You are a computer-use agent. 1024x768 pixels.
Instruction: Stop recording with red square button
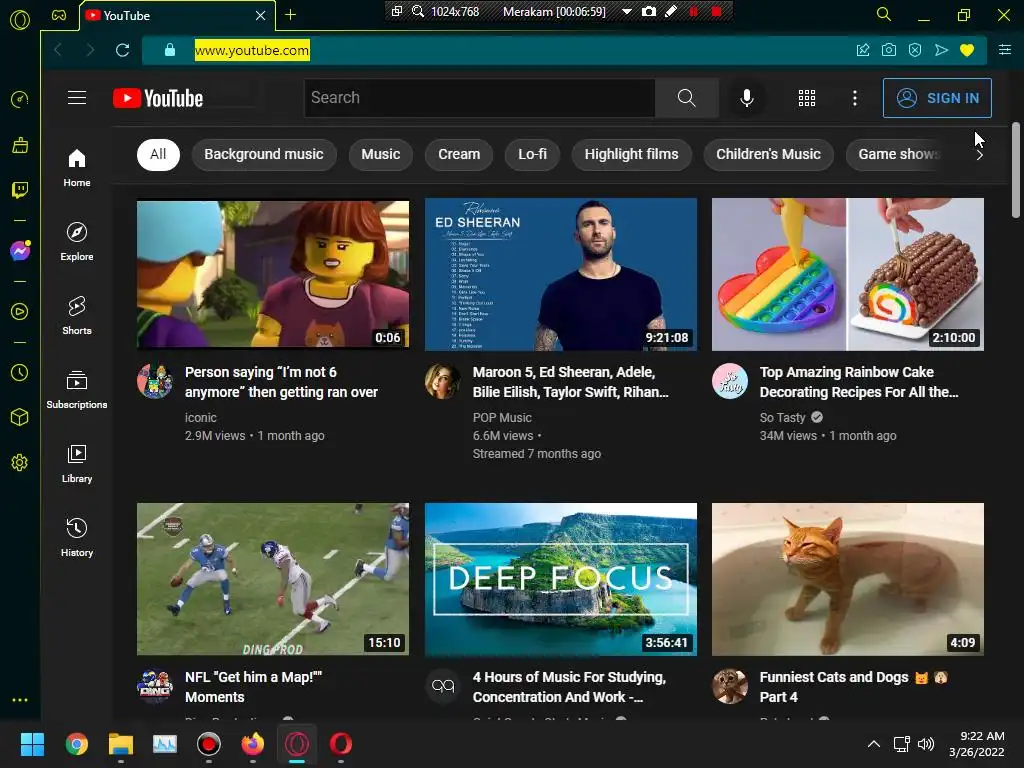[716, 11]
